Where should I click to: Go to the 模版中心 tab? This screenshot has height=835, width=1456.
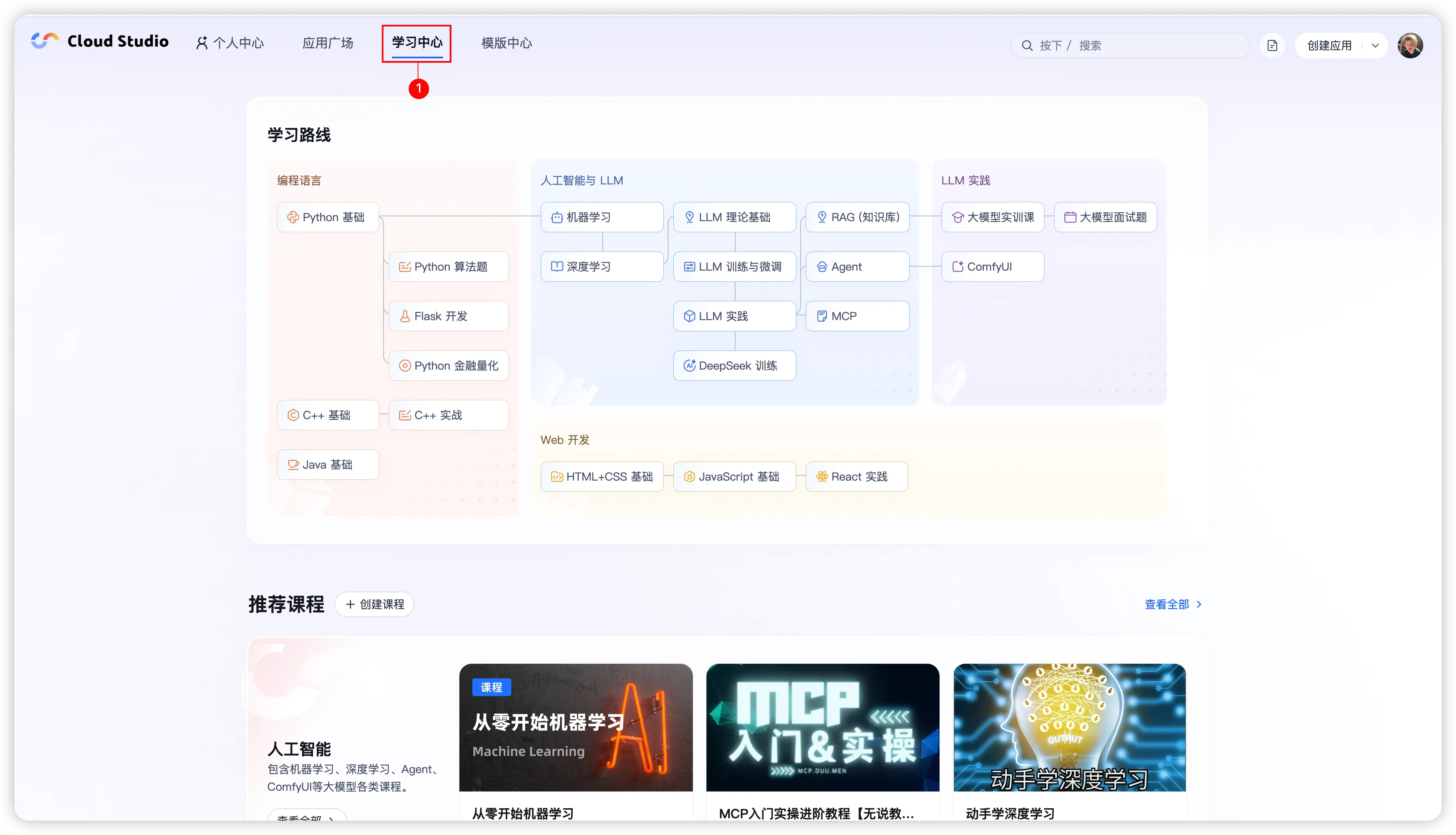pyautogui.click(x=506, y=43)
